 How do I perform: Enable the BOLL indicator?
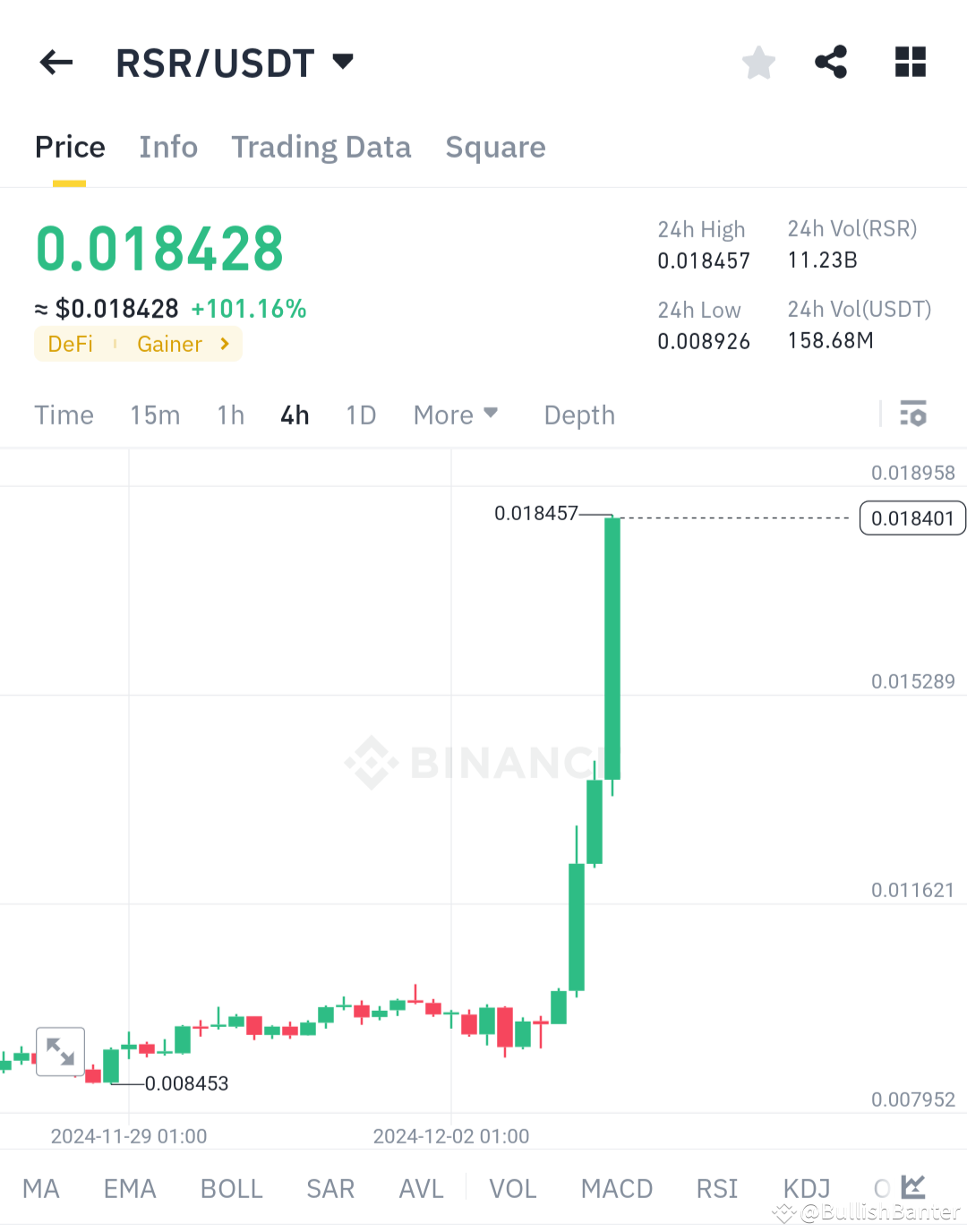(231, 1188)
